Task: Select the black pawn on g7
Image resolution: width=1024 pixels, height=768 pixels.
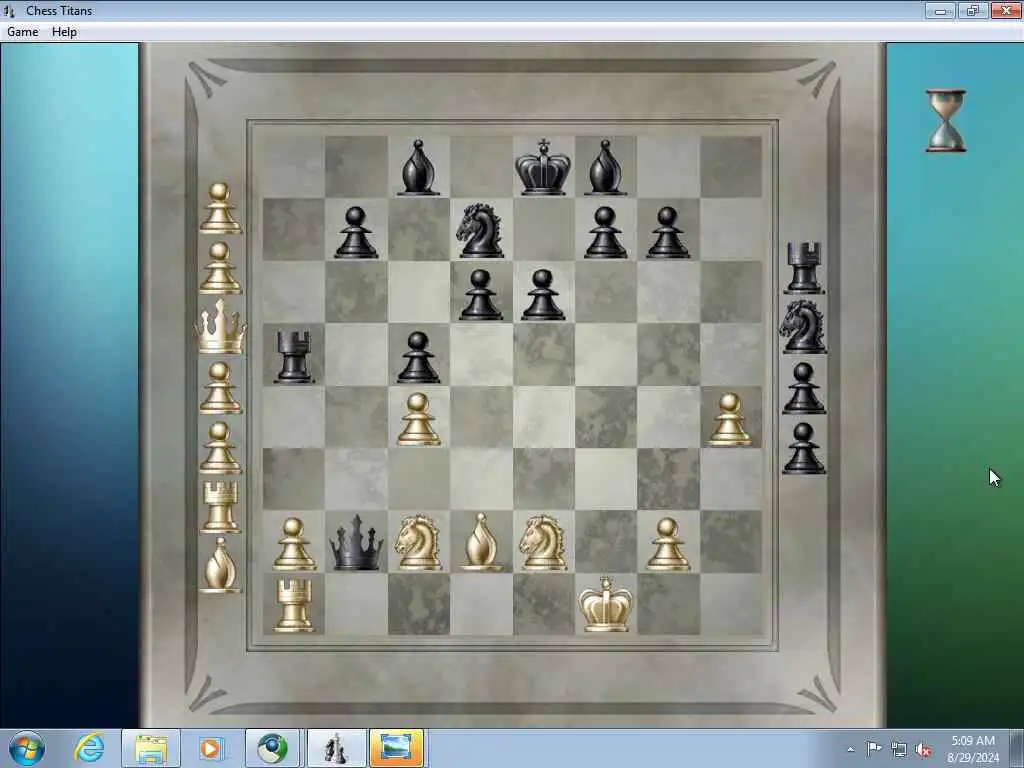Action: click(667, 232)
